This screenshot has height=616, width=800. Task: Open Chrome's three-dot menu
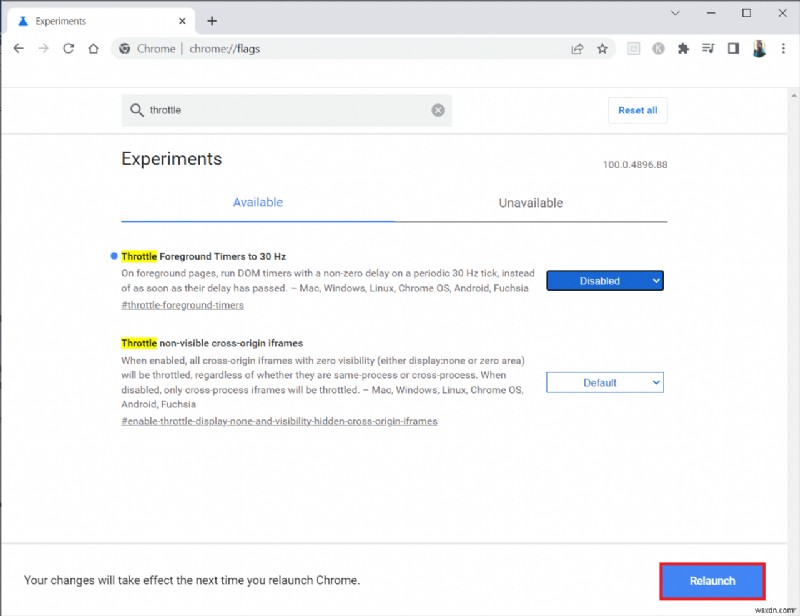(784, 48)
